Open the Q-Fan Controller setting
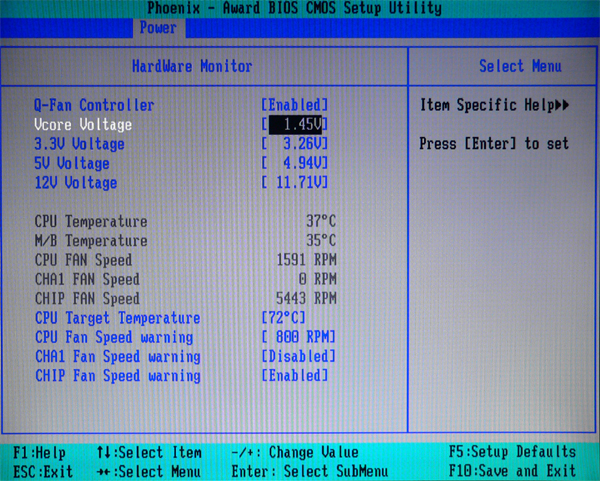 click(x=94, y=105)
